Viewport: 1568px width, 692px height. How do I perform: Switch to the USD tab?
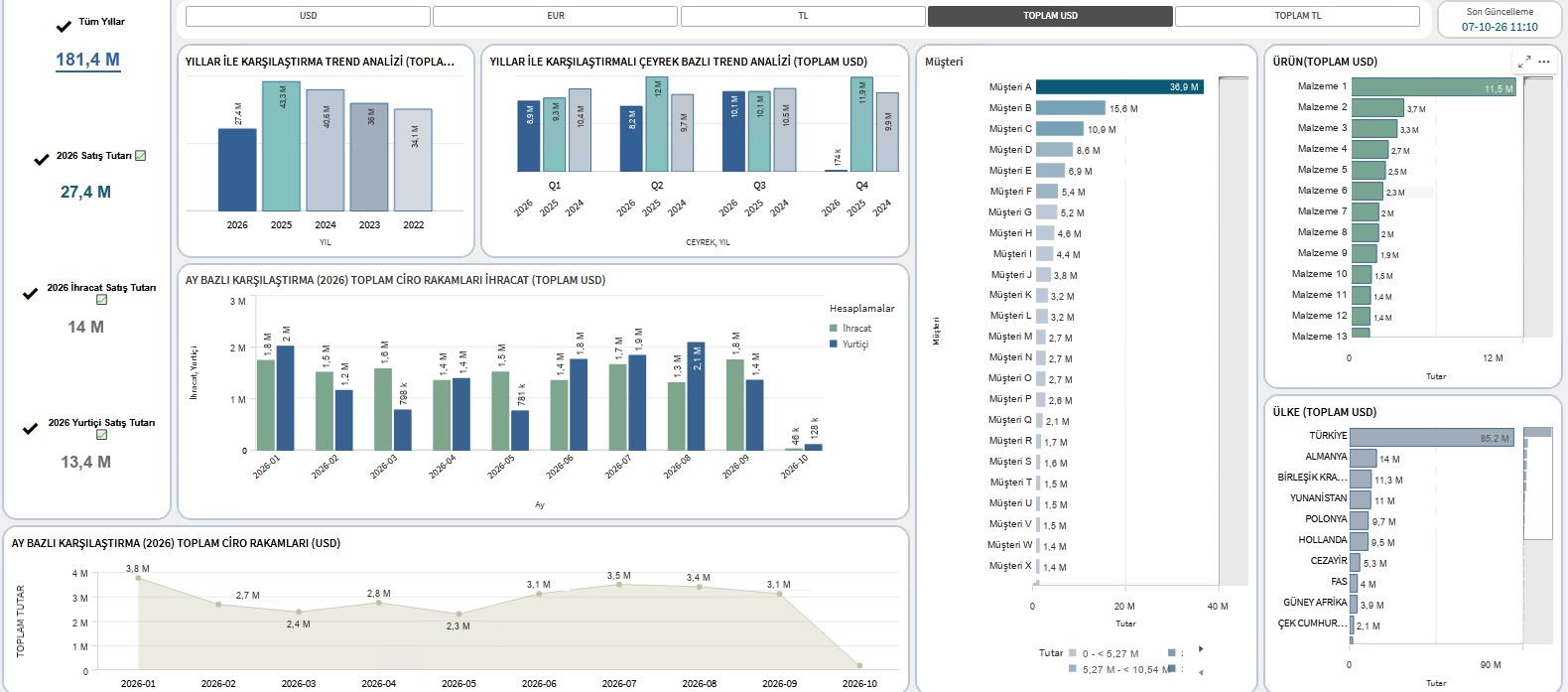click(x=308, y=16)
